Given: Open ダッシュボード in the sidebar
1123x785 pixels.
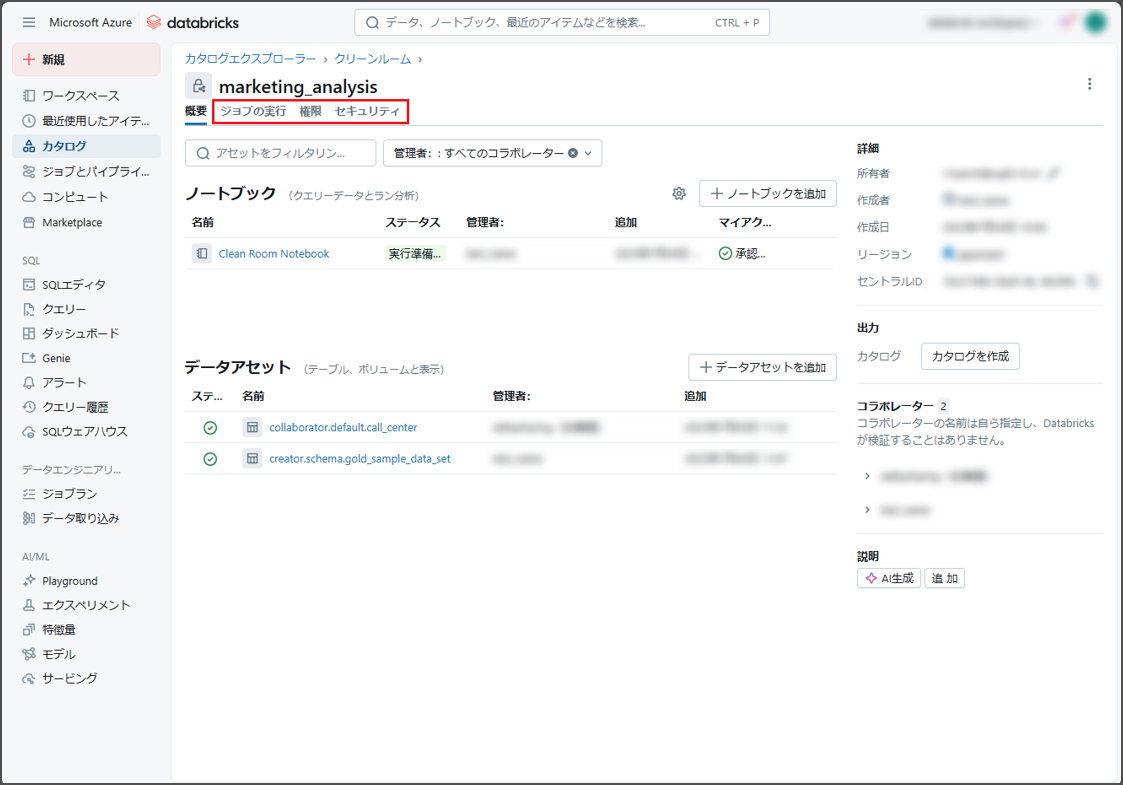Looking at the screenshot, I should click(x=87, y=333).
